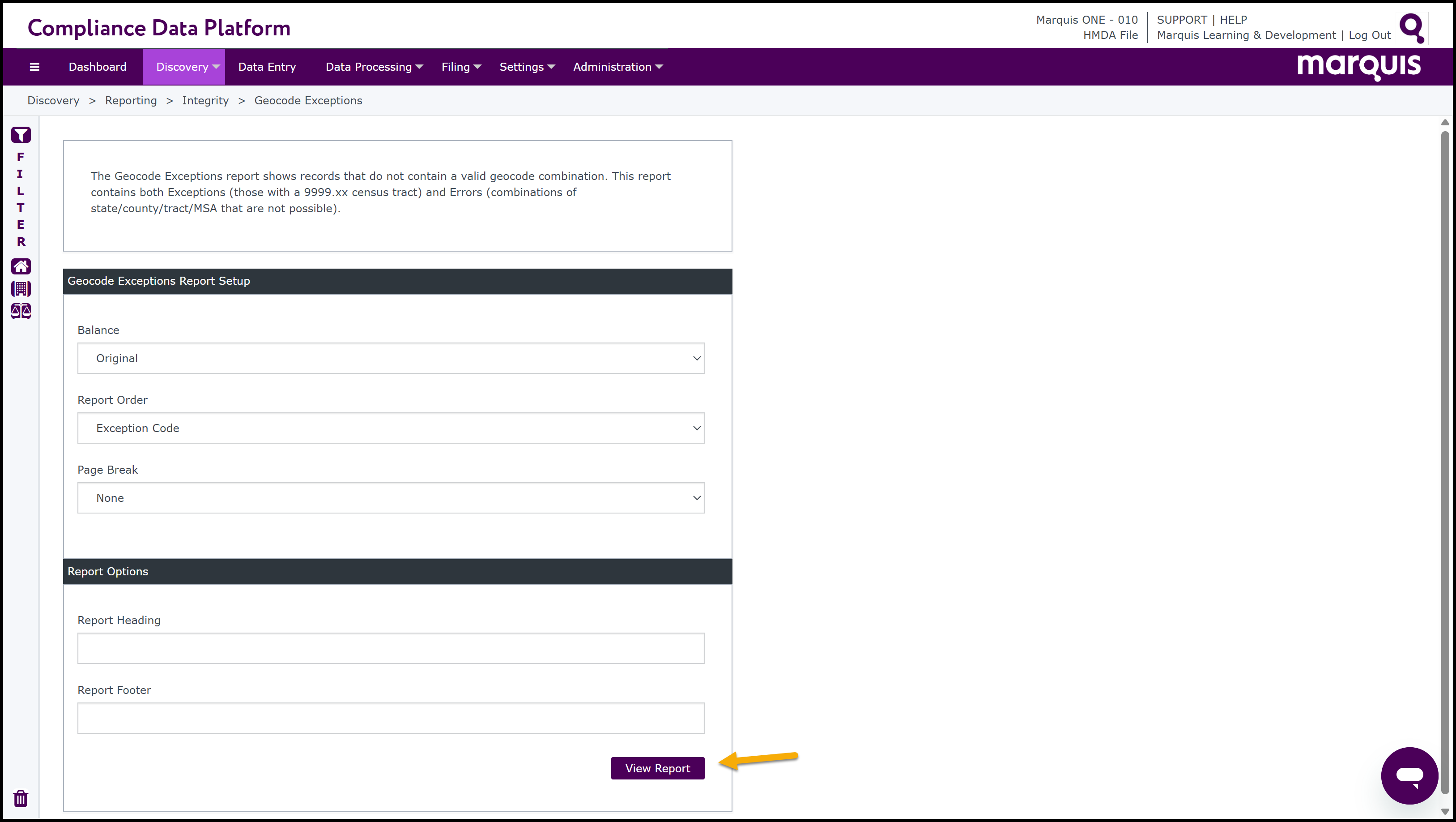Toggle the hamburger menu icon
This screenshot has height=822, width=1456.
[34, 67]
